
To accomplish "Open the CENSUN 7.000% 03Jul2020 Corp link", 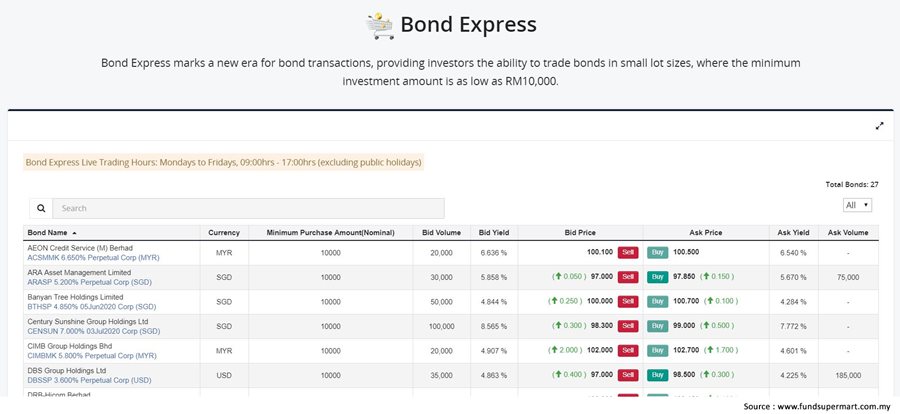I will 100,331.
